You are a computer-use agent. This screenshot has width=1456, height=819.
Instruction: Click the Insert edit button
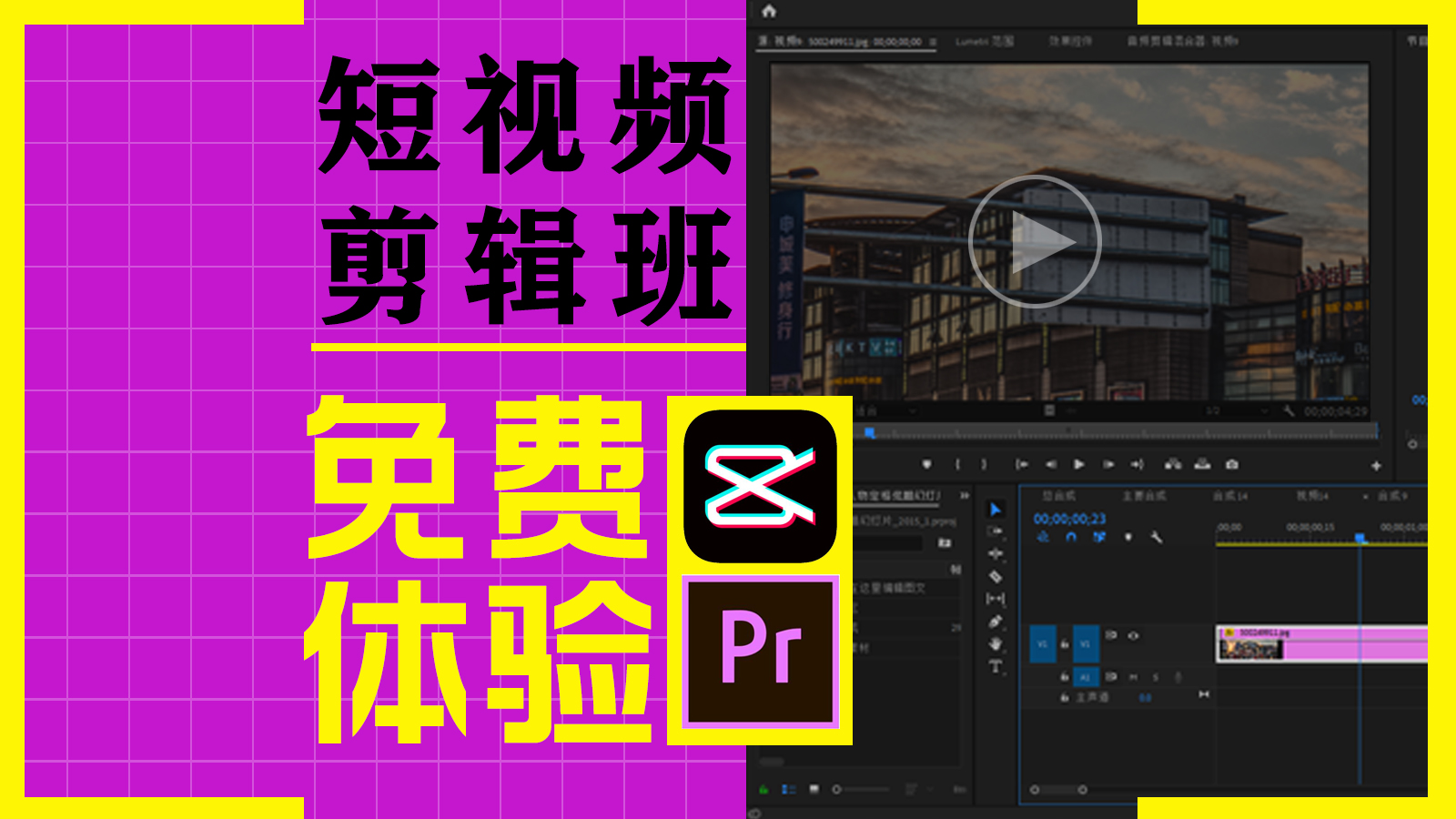pos(1174,464)
